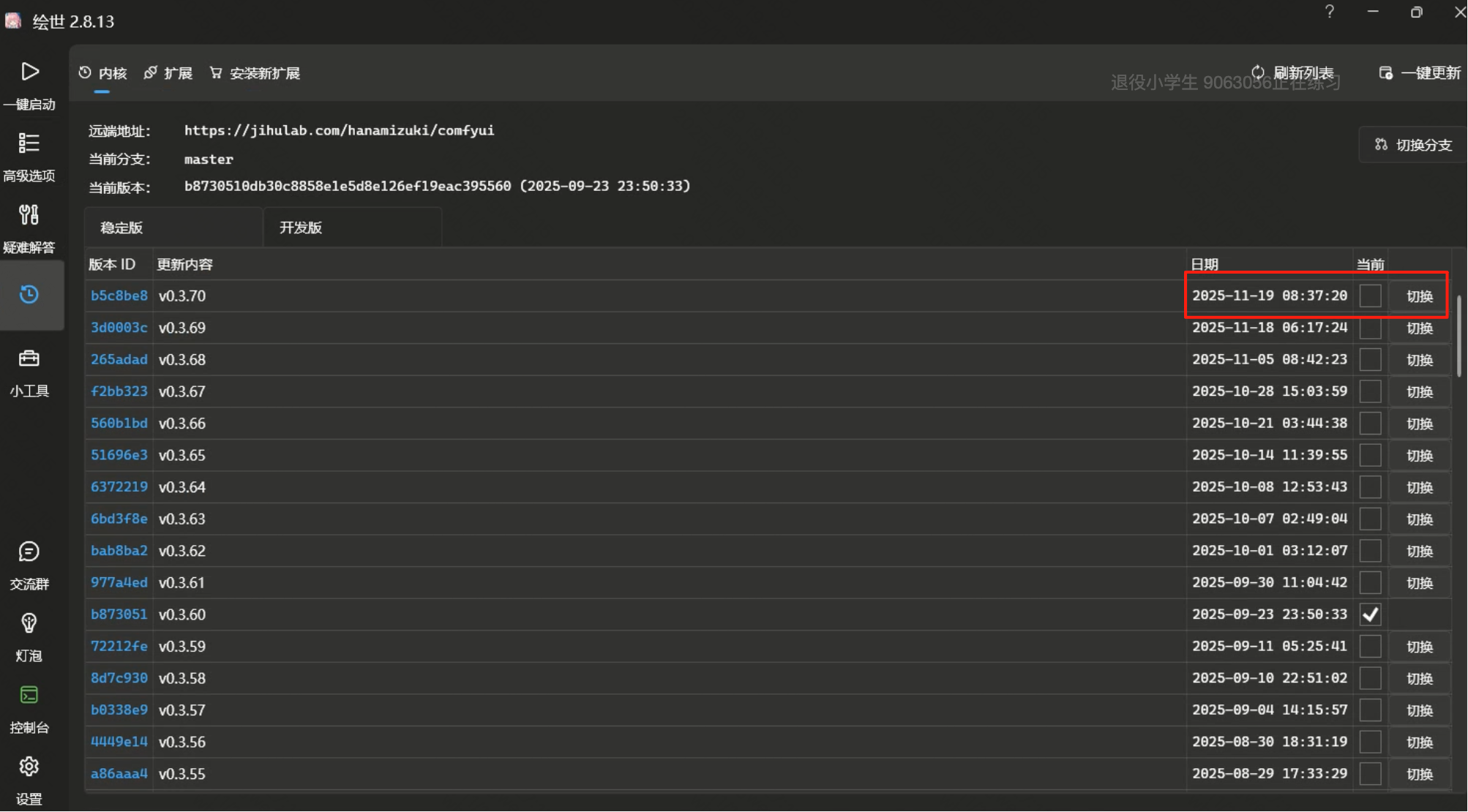Open the community chat group icon
Viewport: 1468px width, 812px height.
(x=29, y=552)
